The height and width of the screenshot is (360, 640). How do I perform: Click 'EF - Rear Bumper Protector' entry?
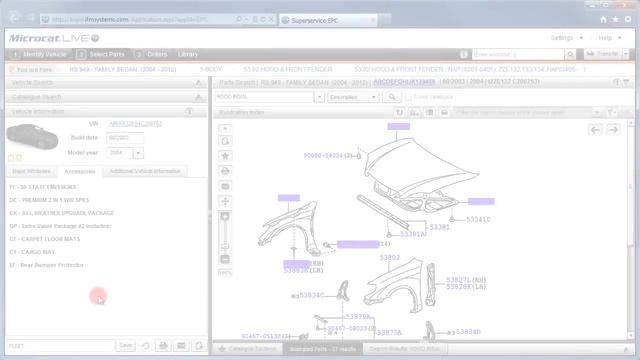tap(47, 265)
